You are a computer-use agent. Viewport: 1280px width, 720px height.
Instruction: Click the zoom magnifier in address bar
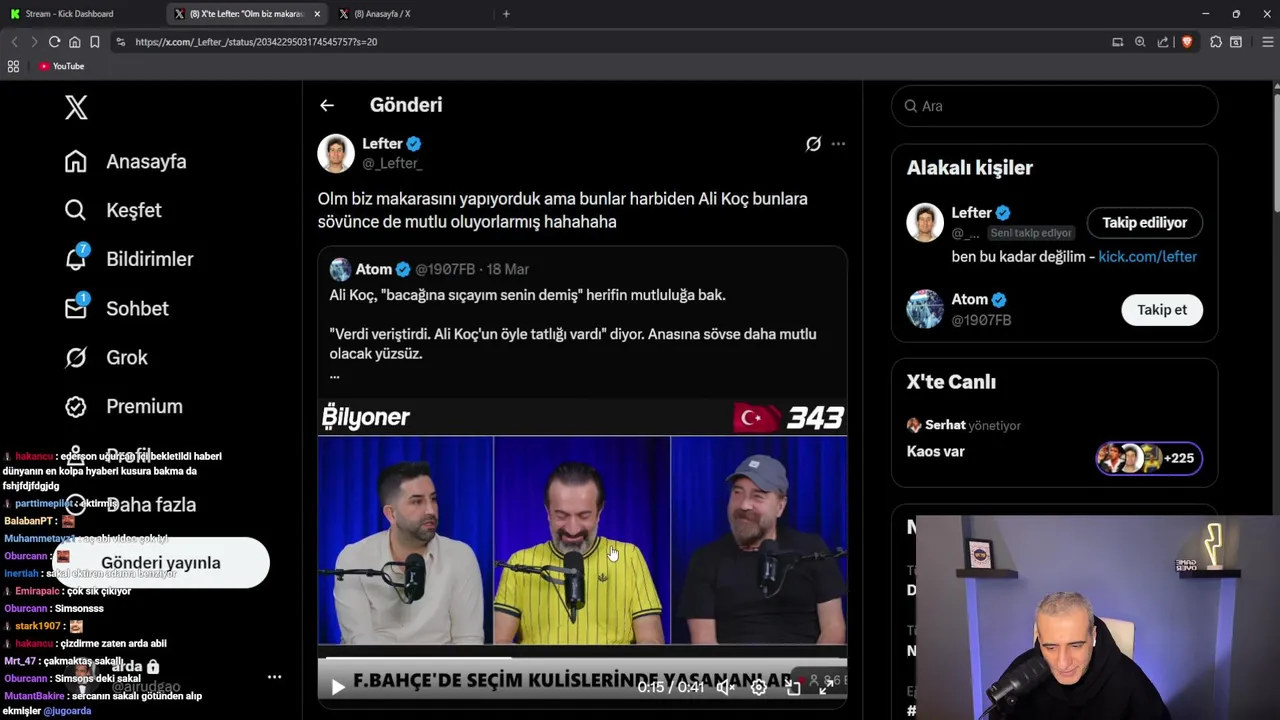click(x=1140, y=42)
